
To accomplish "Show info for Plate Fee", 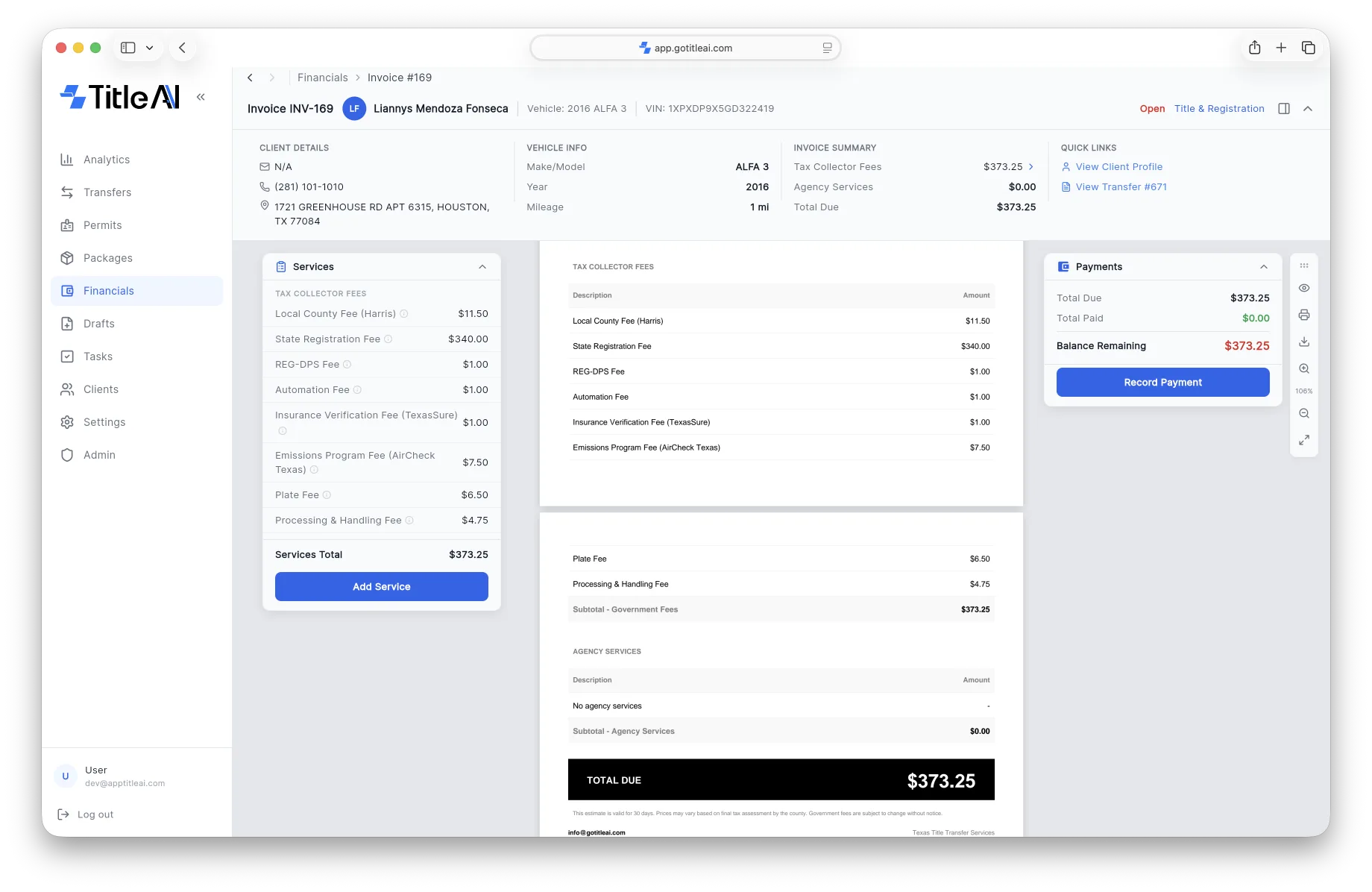I will (x=327, y=495).
